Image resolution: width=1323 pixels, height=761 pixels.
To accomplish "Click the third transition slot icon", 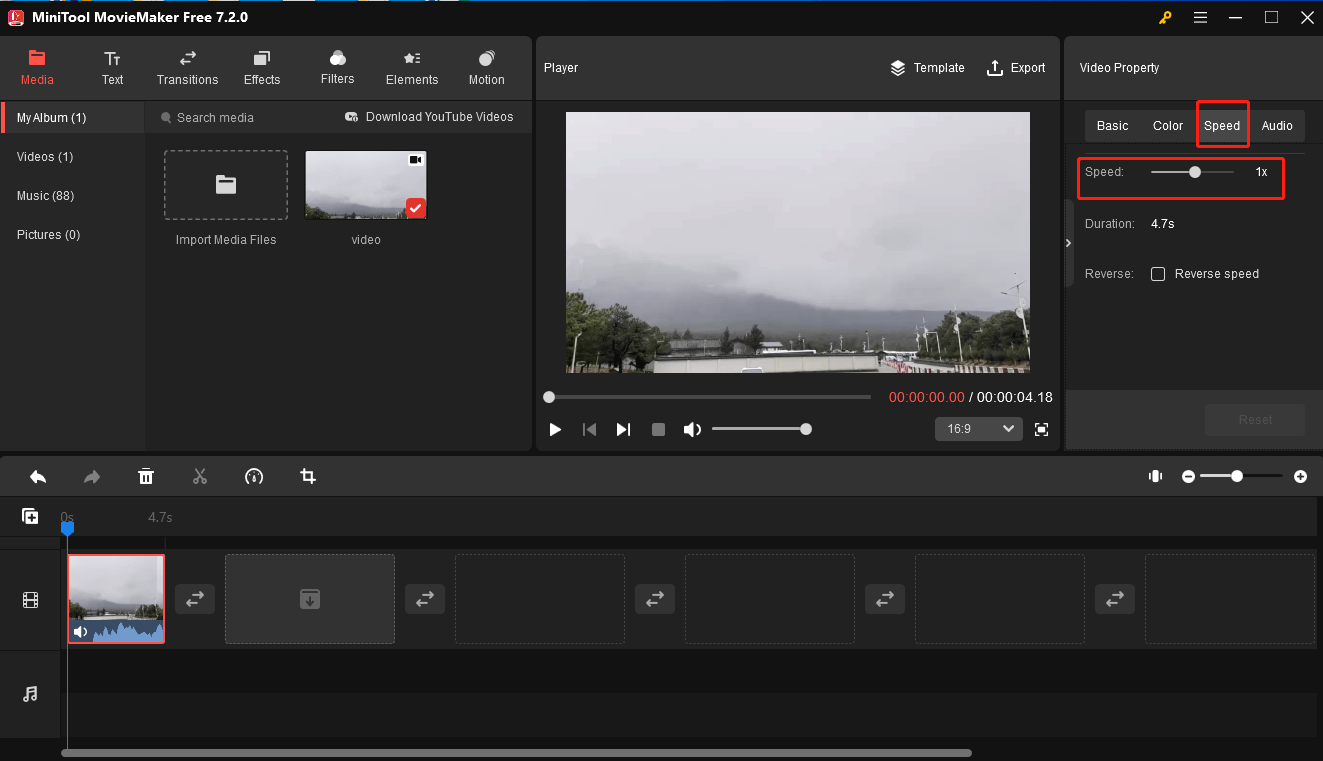I will (655, 599).
